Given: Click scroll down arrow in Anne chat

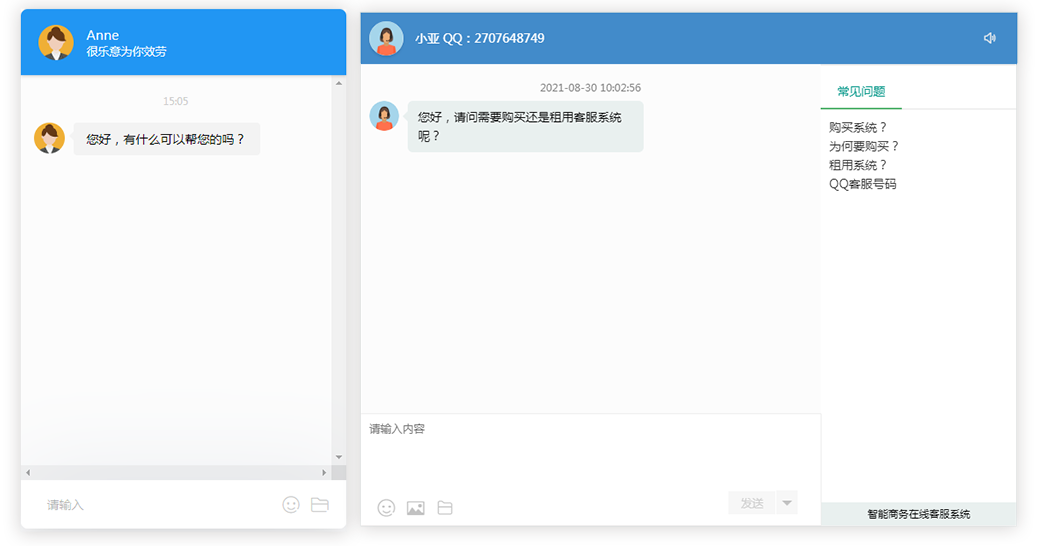Looking at the screenshot, I should [x=339, y=457].
